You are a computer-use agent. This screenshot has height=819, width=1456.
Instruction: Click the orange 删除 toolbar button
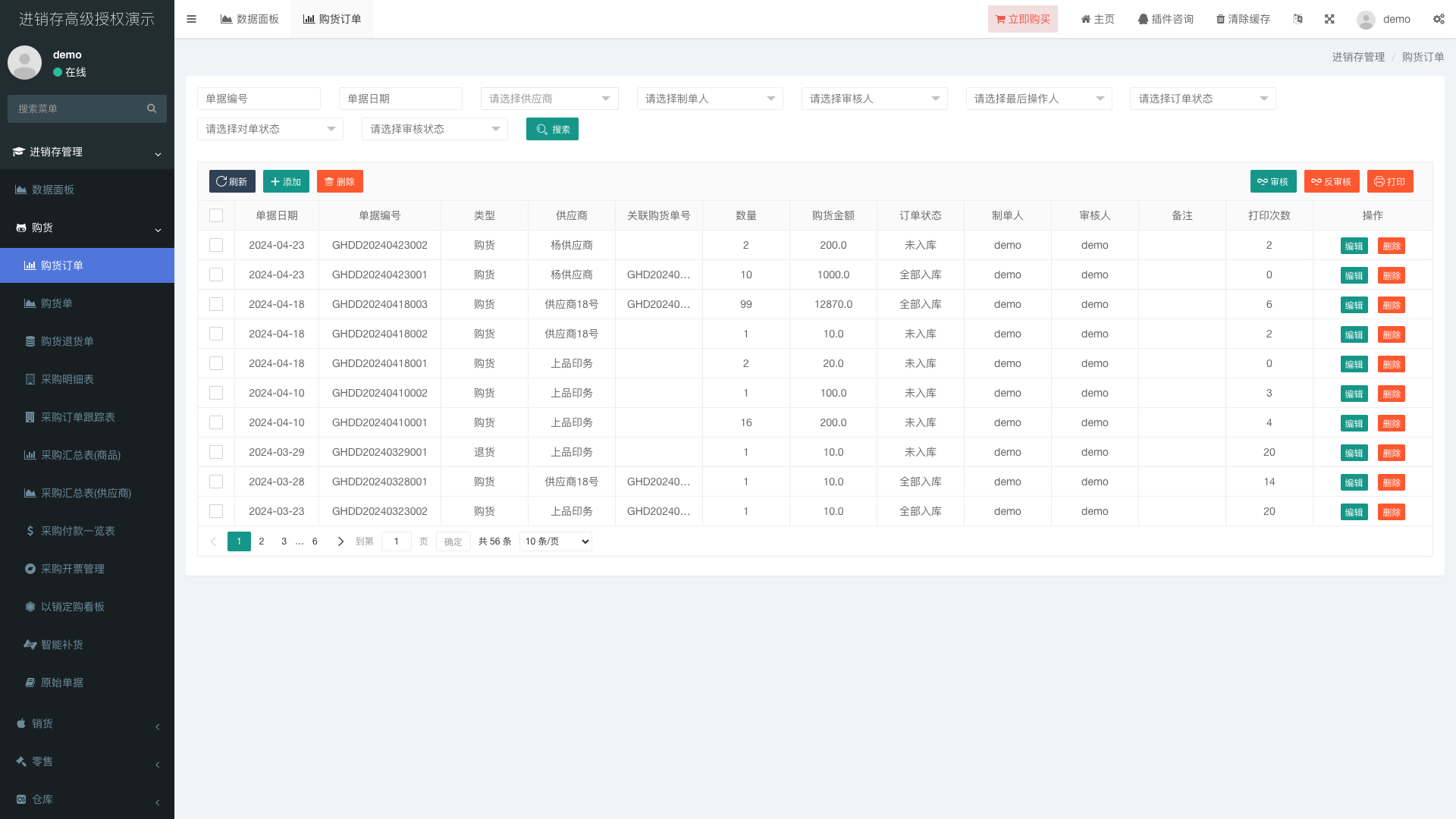tap(340, 181)
